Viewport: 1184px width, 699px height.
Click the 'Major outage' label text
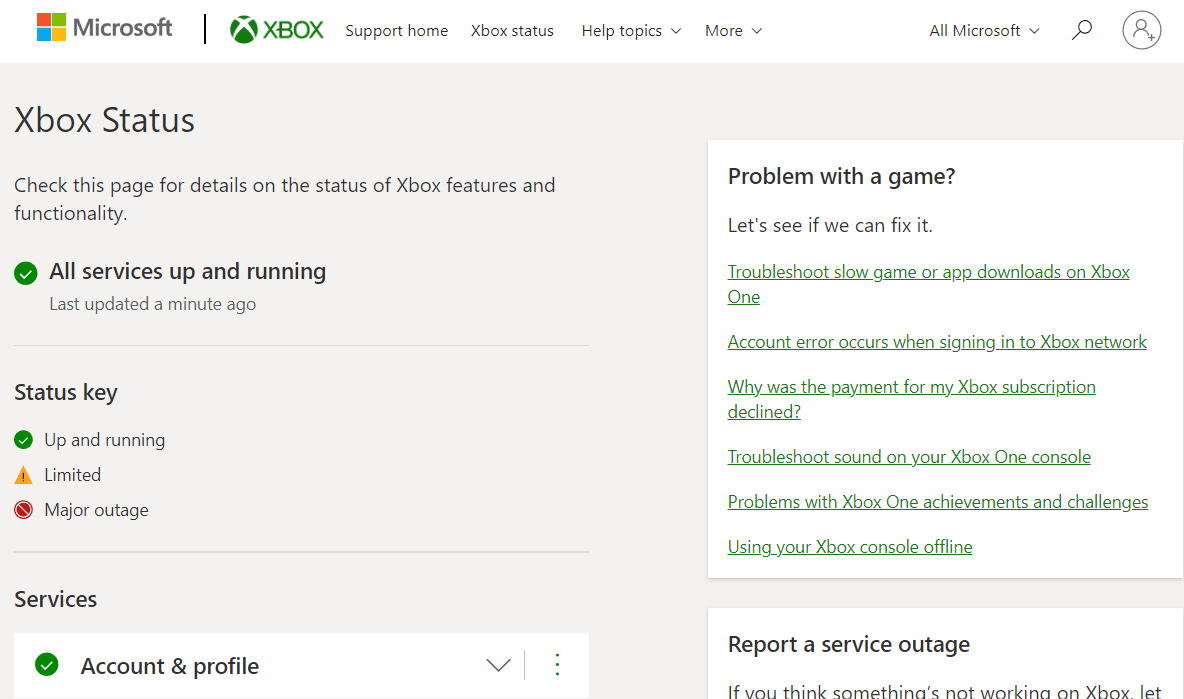coord(96,510)
